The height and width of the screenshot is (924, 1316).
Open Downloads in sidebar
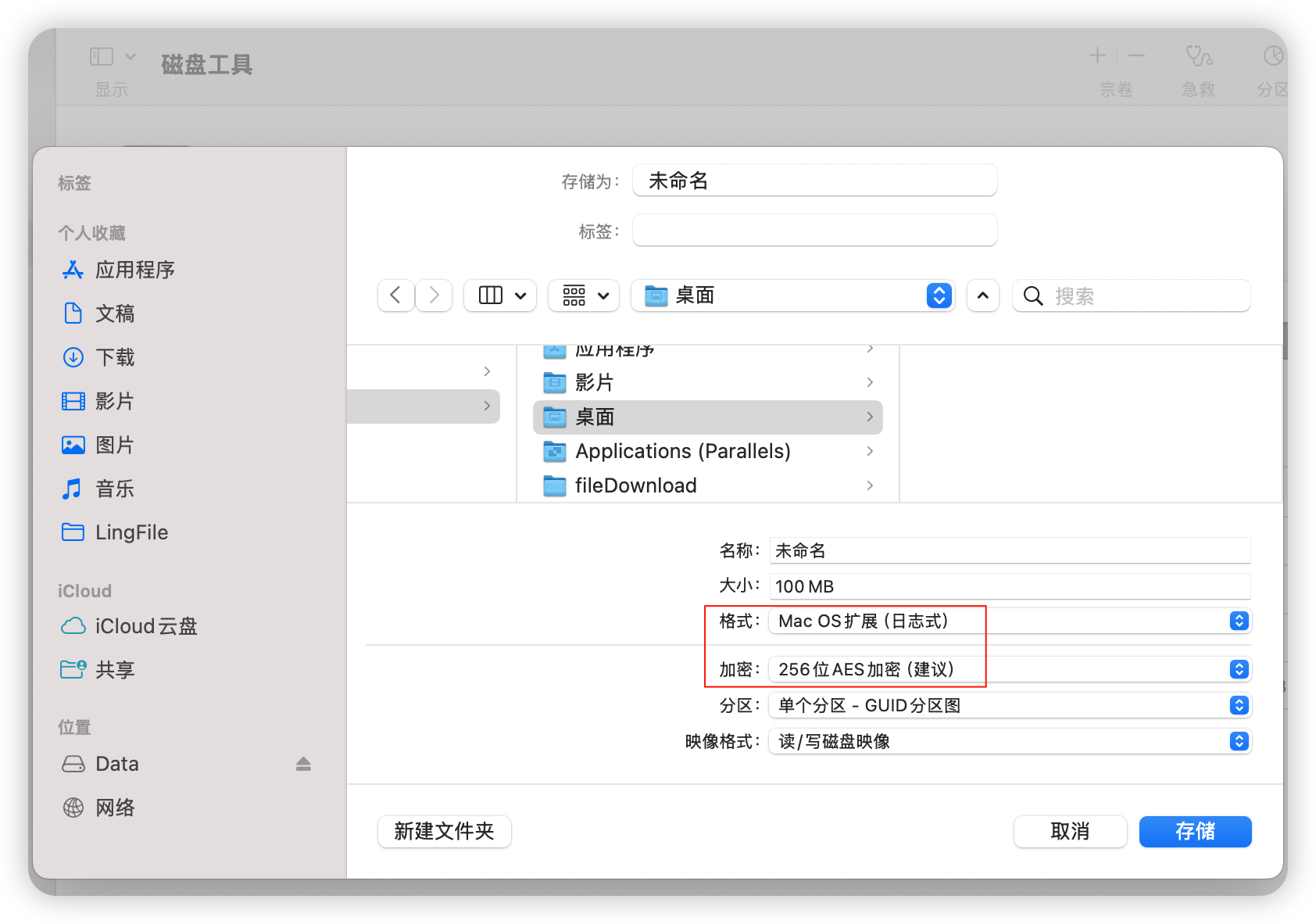click(x=115, y=357)
